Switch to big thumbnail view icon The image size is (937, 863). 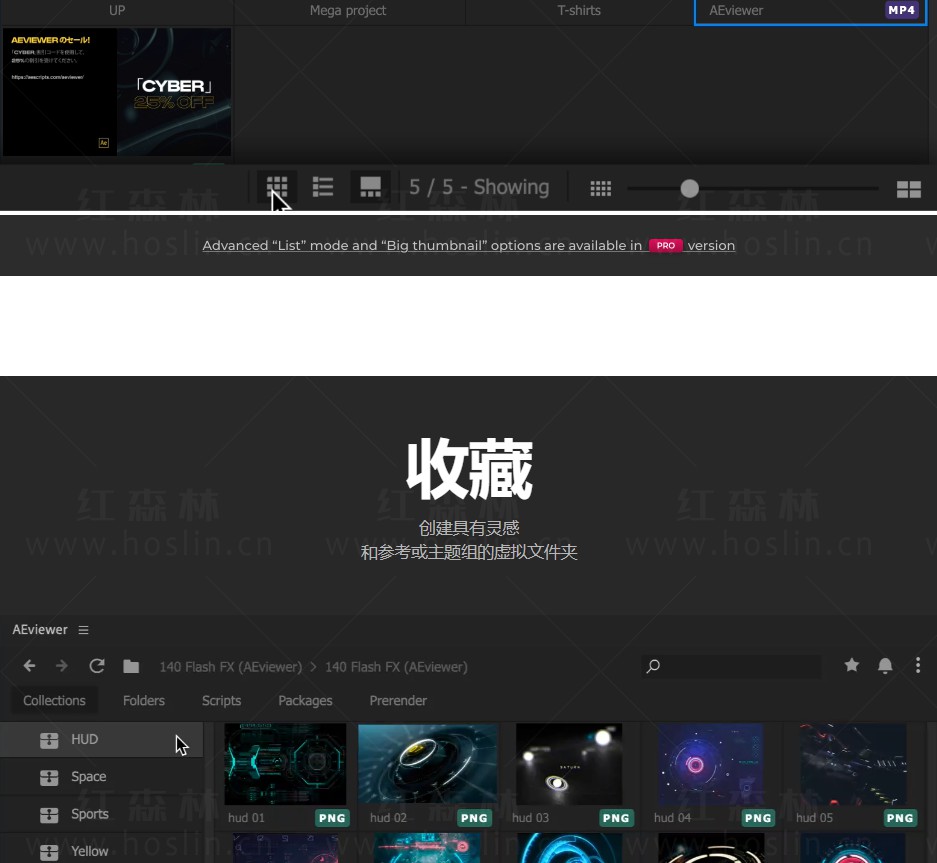pyautogui.click(x=370, y=187)
